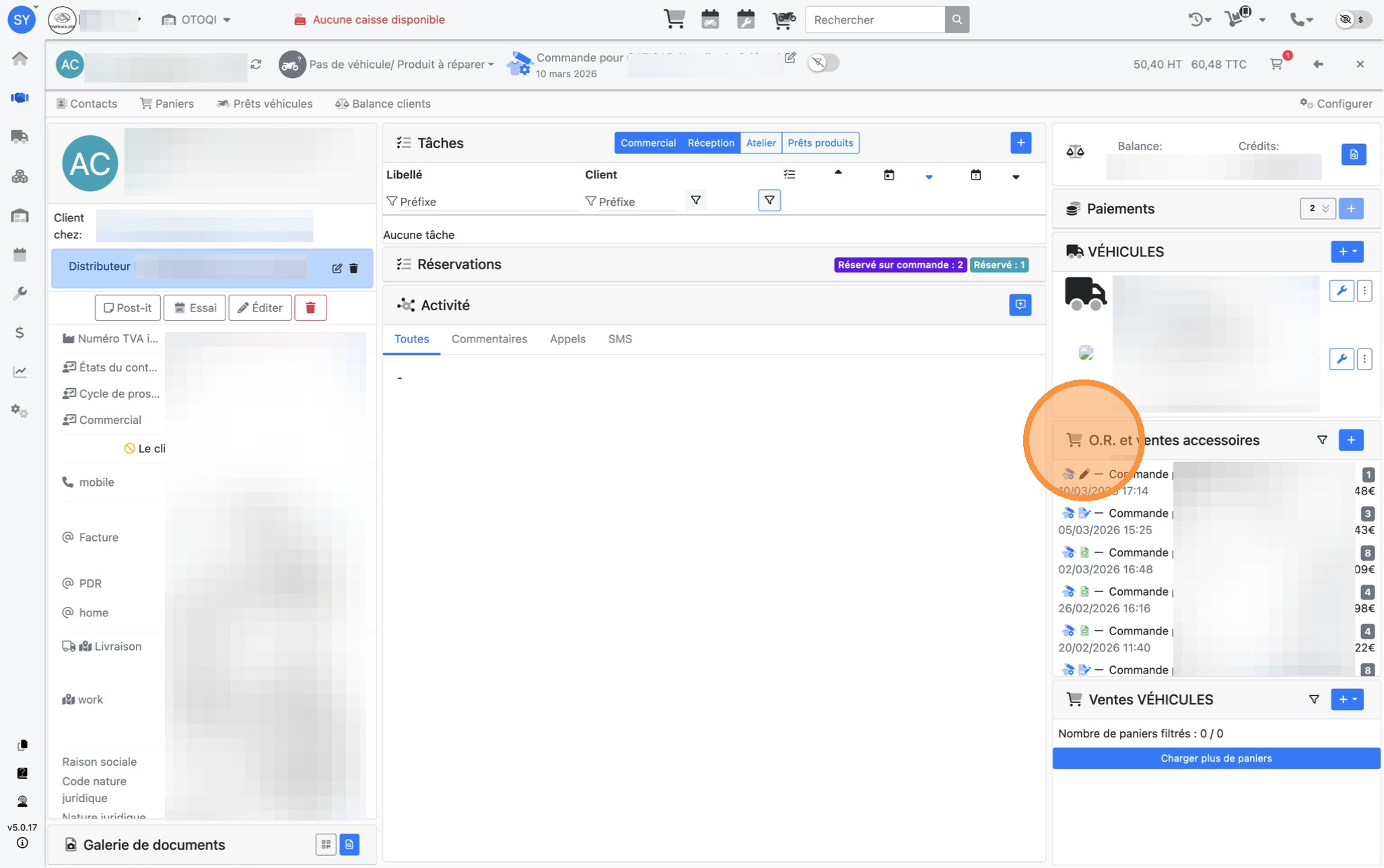
Task: Click the home icon in left sidebar
Action: (x=20, y=59)
